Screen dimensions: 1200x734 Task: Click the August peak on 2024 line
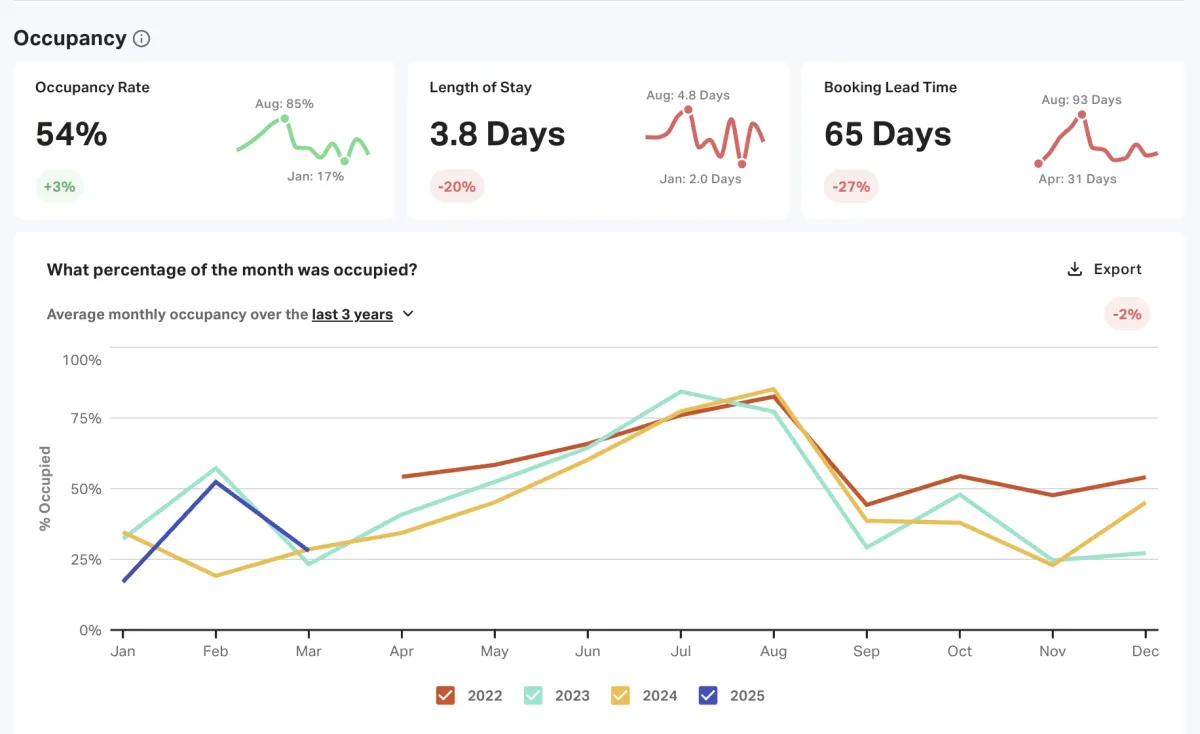pos(773,389)
